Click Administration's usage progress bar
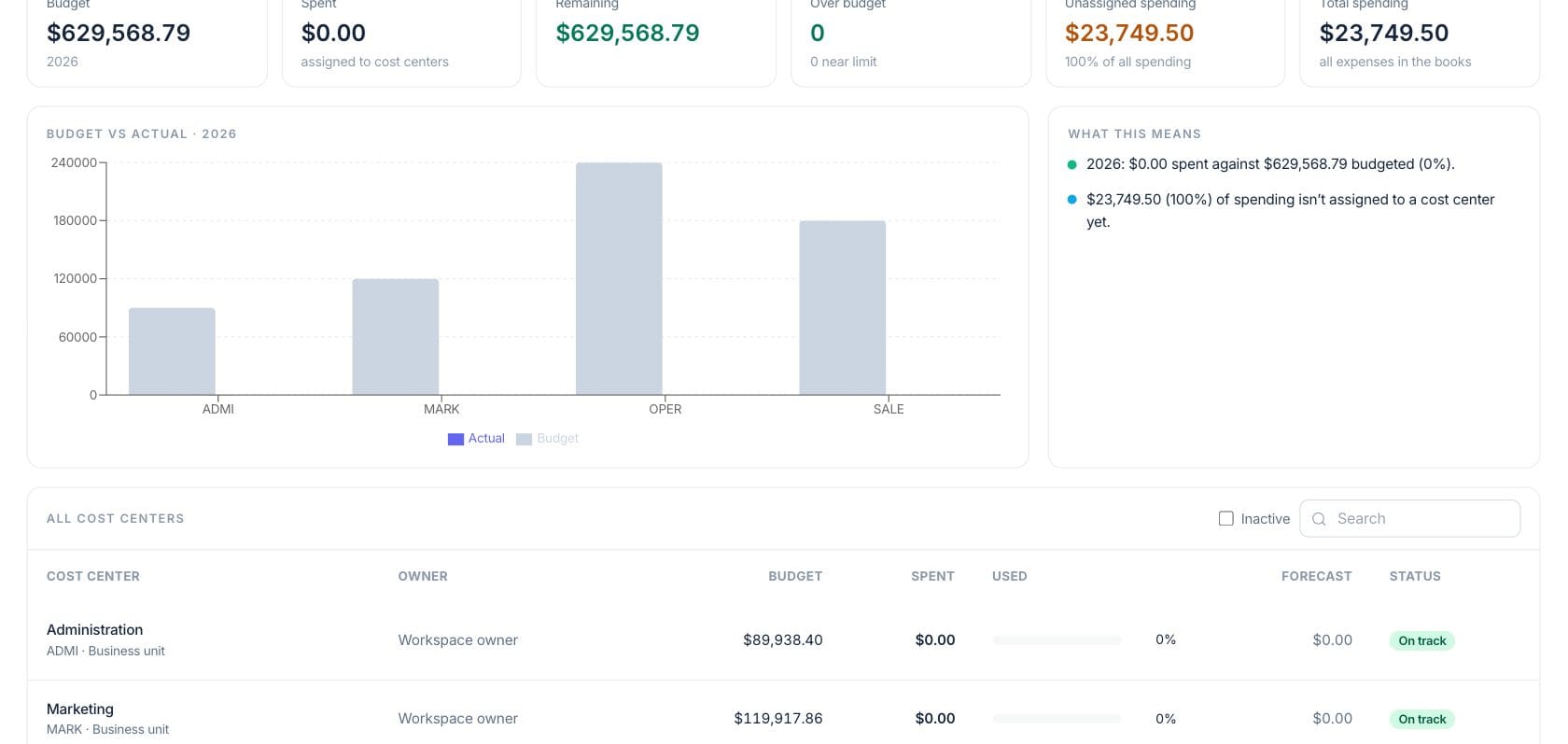Screen dimensions: 1568x744 click(x=1057, y=640)
